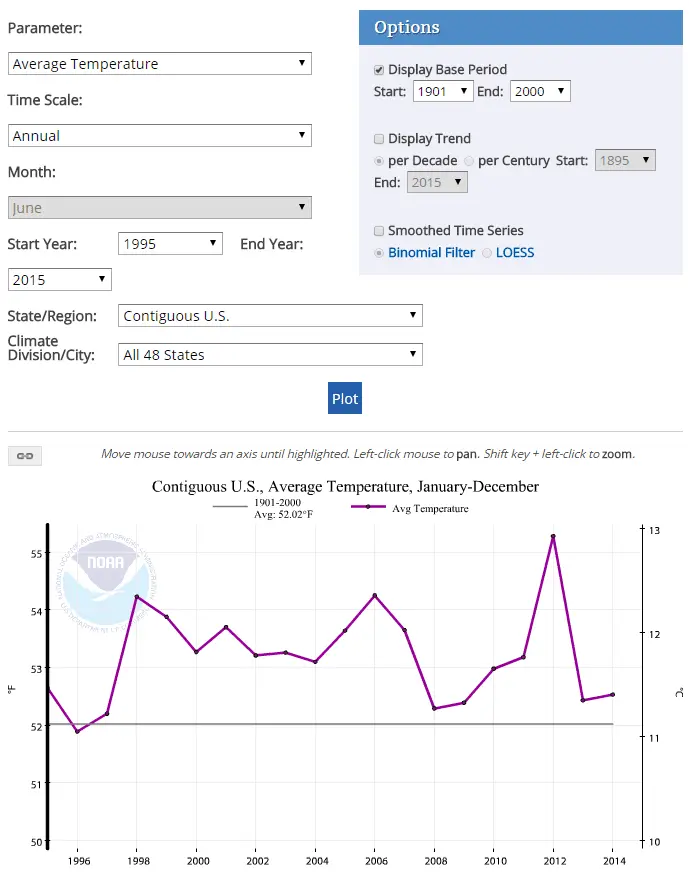
Task: Select the per Century radio button
Action: (x=469, y=161)
